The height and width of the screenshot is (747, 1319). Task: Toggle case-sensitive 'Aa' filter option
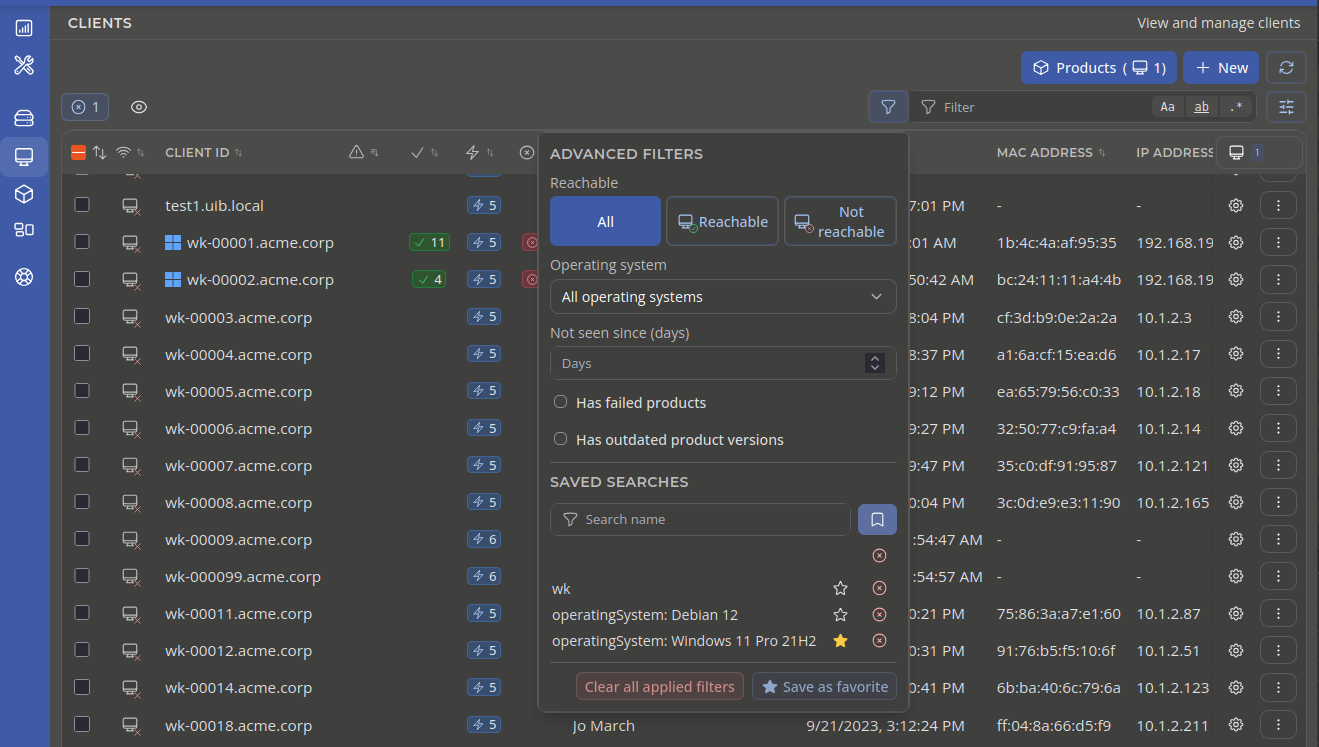coord(1167,107)
